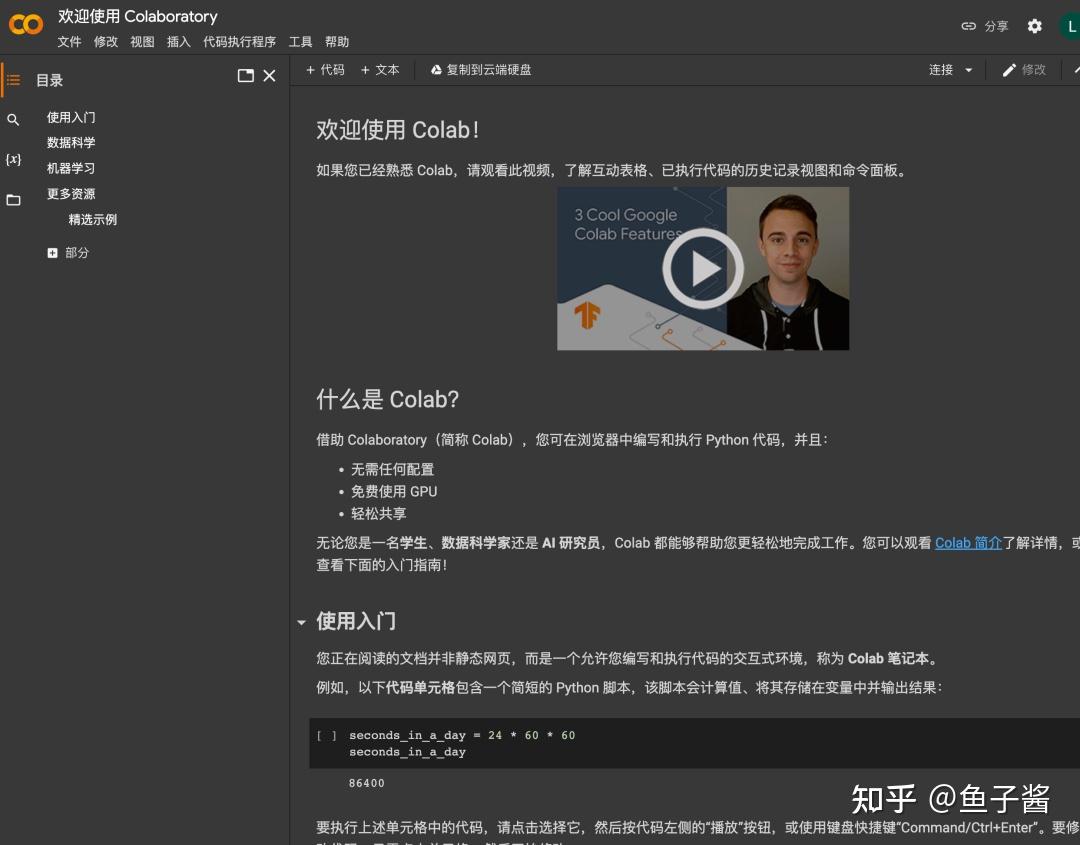Screen dimensions: 1080x845
Task: Jump to 机器学习 in table of contents
Action: [x=71, y=168]
